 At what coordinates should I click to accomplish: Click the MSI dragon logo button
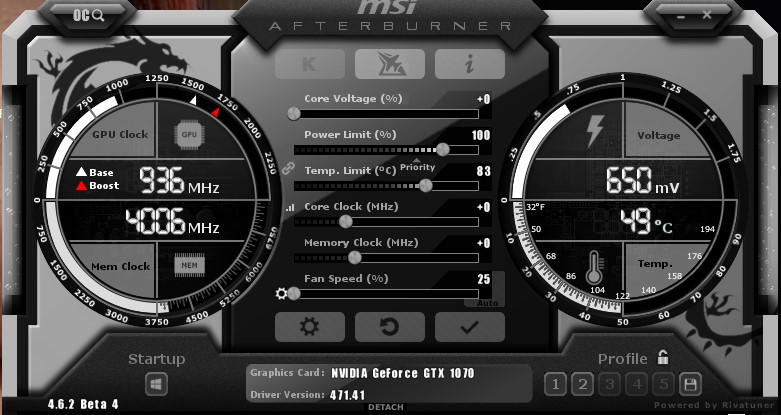click(389, 63)
